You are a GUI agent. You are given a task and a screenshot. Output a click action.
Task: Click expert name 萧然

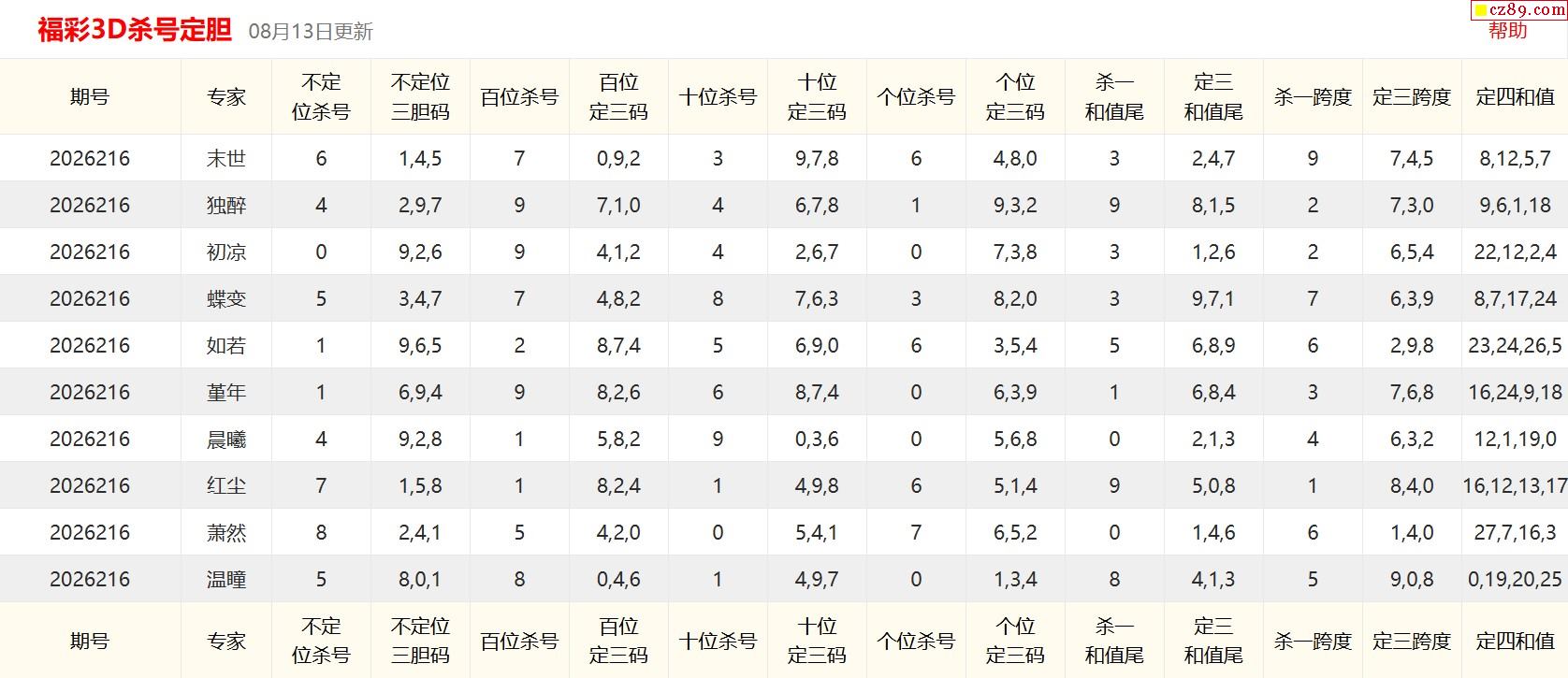tap(226, 532)
